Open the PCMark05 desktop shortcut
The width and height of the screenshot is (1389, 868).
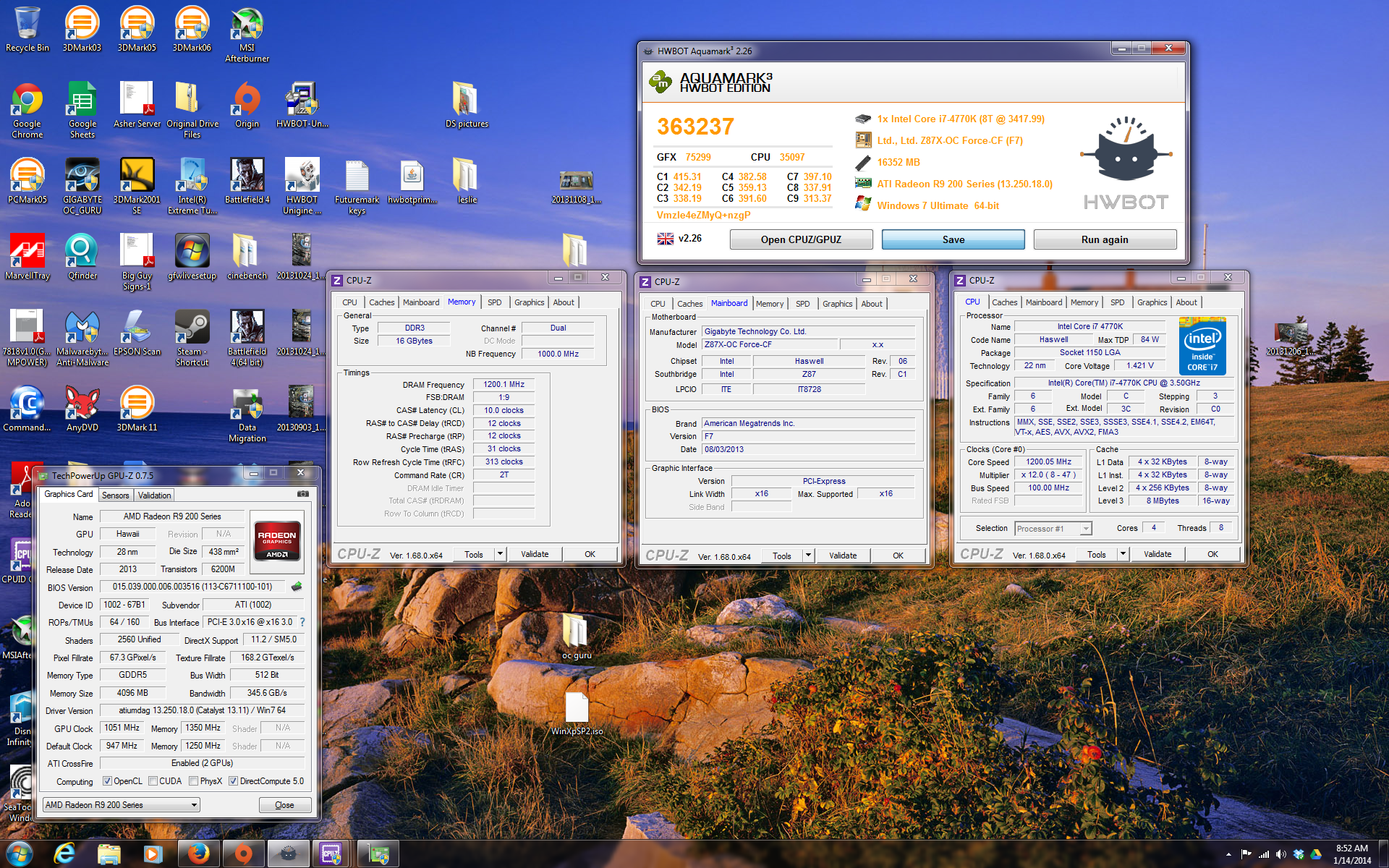coord(27,181)
